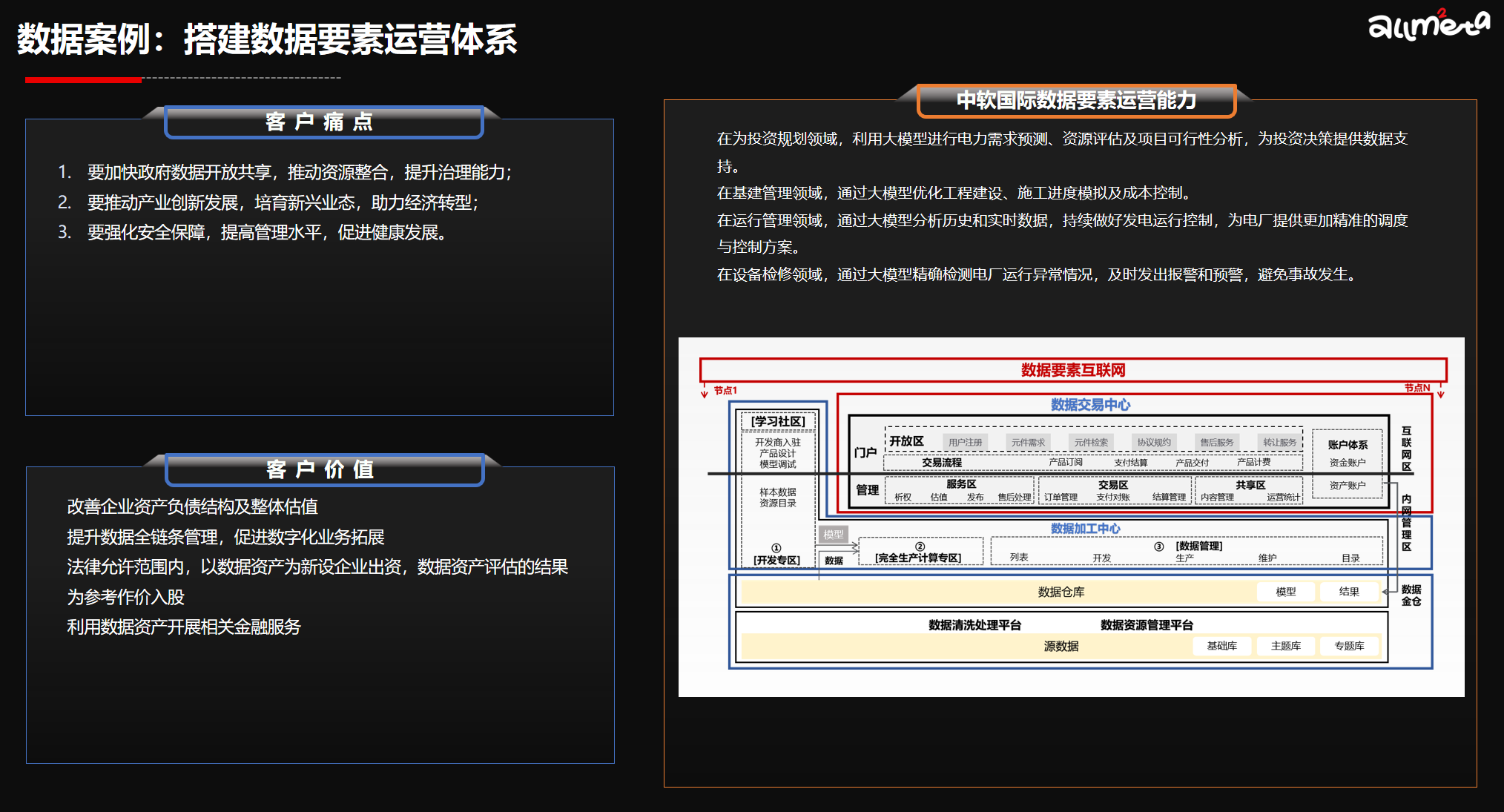Image resolution: width=1504 pixels, height=812 pixels.
Task: Click the 专题库 white box
Action: 1348,646
